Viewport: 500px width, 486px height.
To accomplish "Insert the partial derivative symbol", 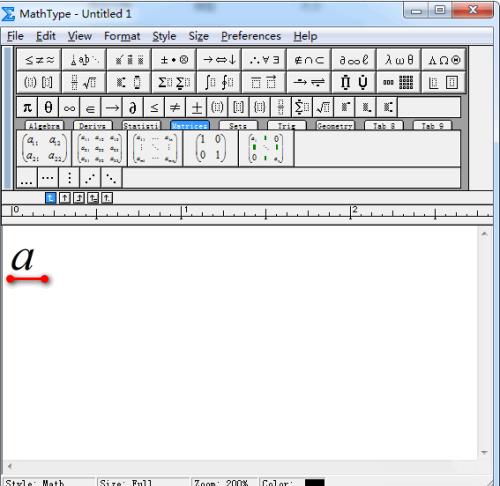I will pyautogui.click(x=133, y=107).
